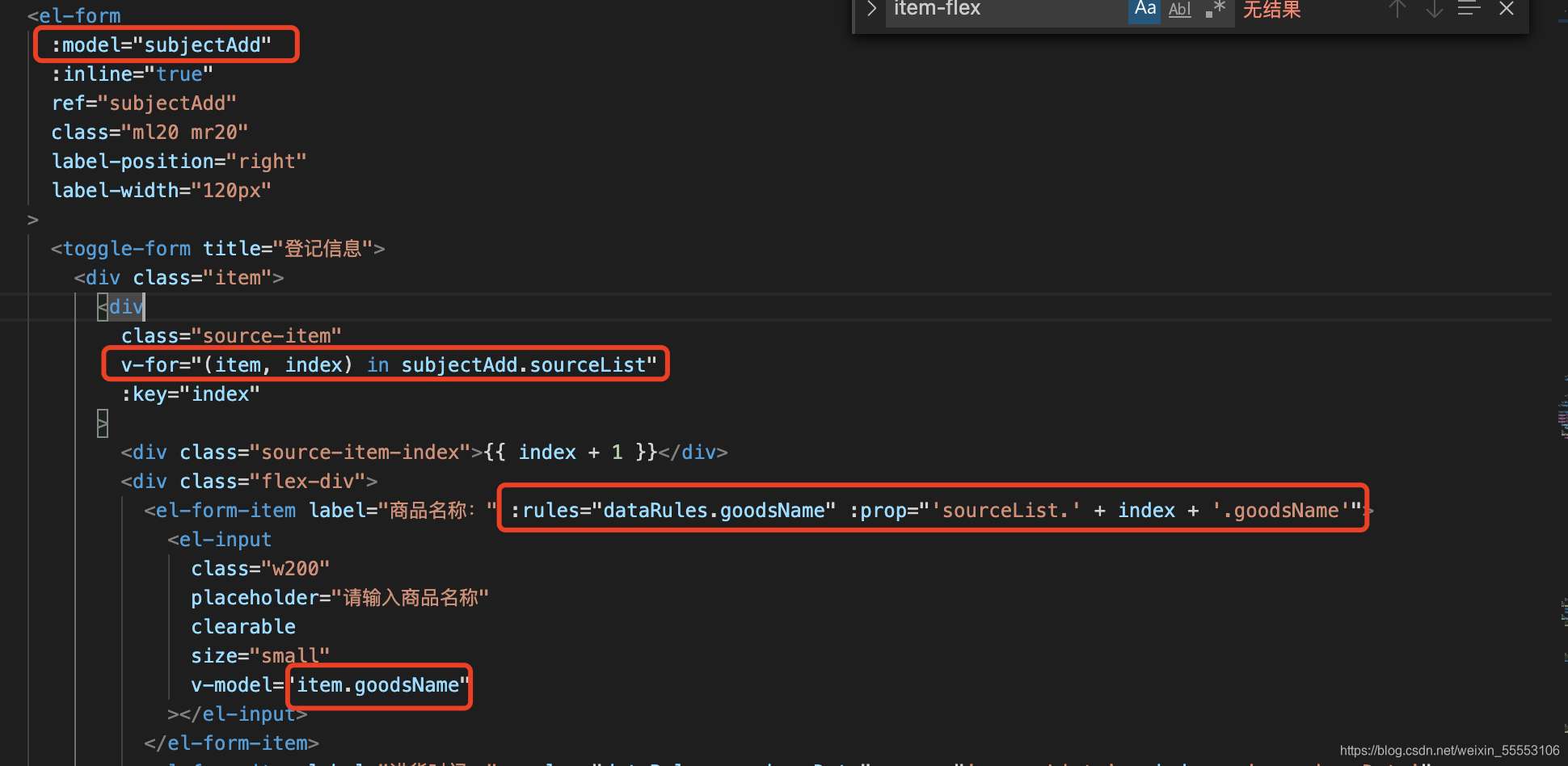Image resolution: width=1568 pixels, height=766 pixels.
Task: Click the clearable attribute
Action: point(243,627)
